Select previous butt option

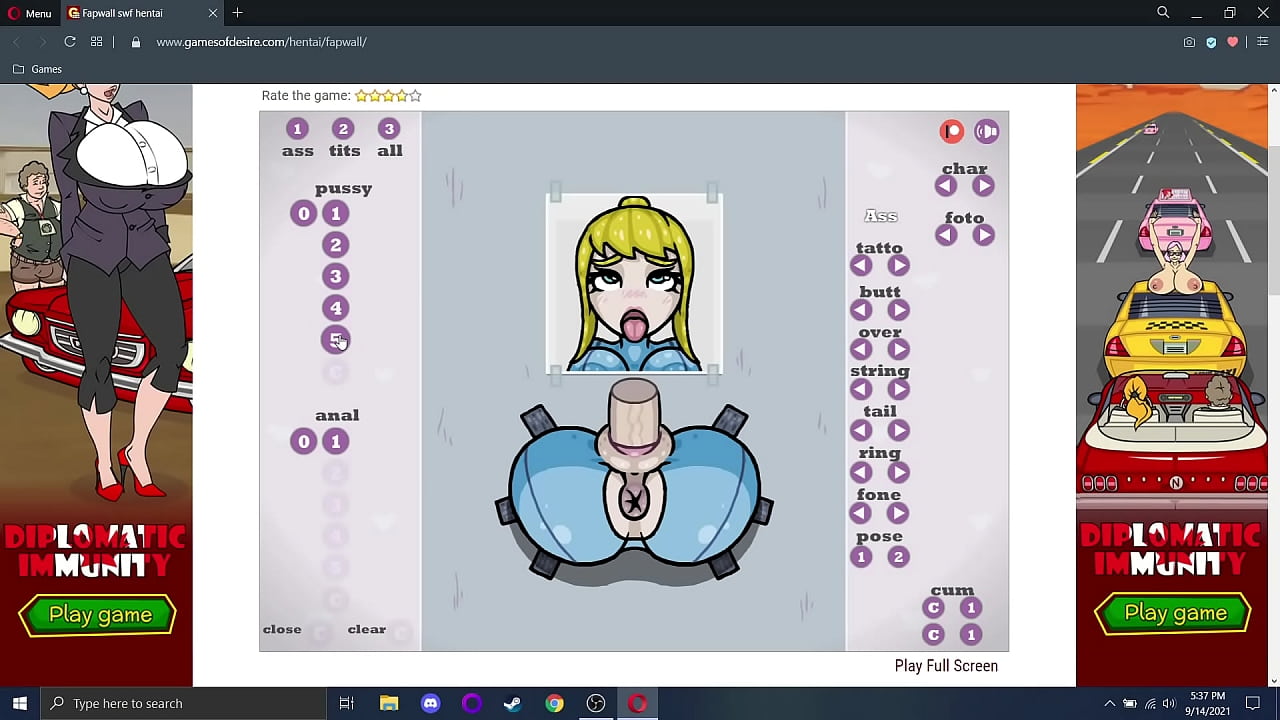pos(861,310)
